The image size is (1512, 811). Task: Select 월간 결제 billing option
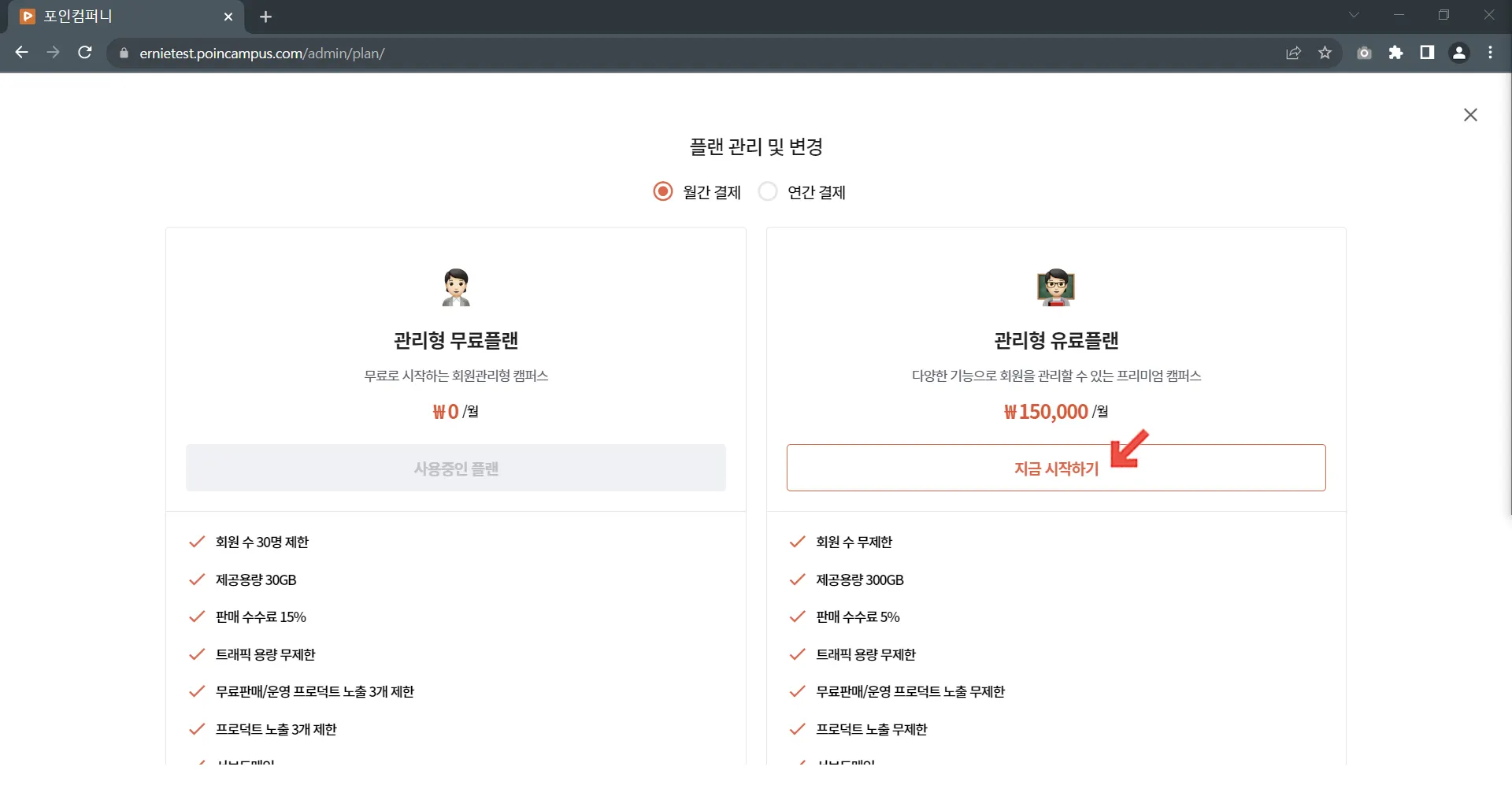tap(697, 192)
